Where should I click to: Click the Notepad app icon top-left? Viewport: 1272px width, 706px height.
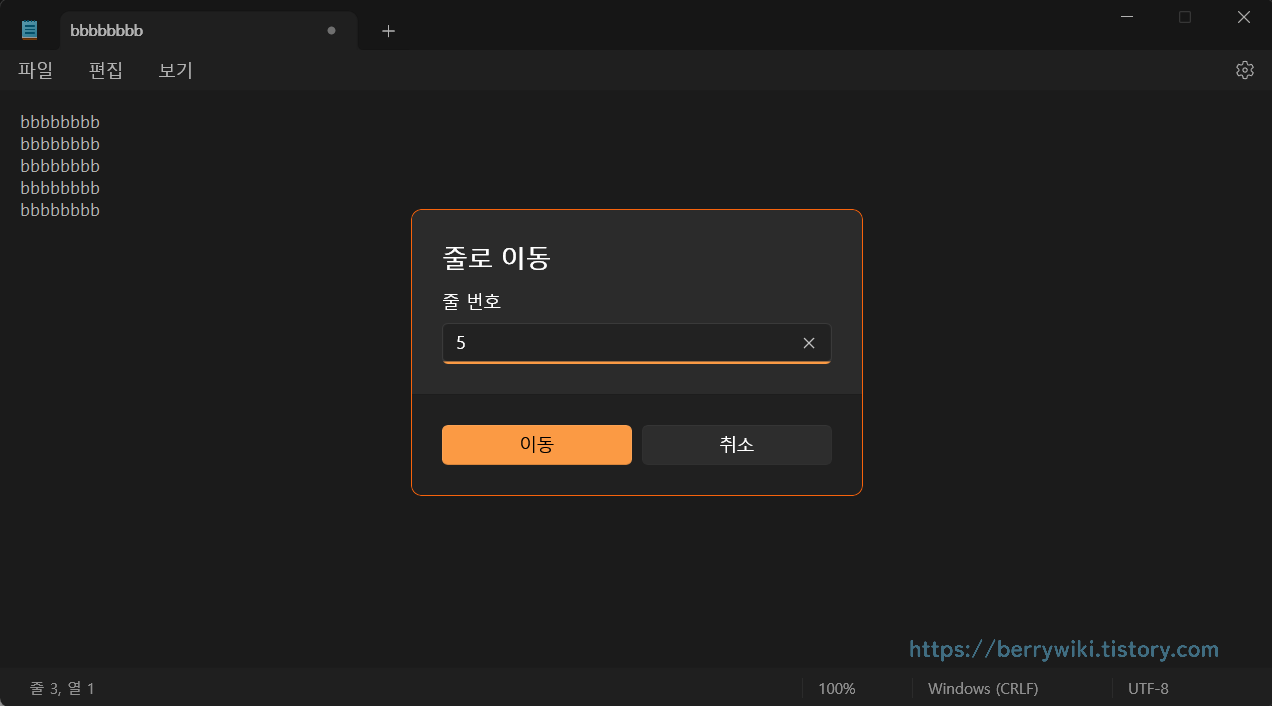(x=29, y=28)
